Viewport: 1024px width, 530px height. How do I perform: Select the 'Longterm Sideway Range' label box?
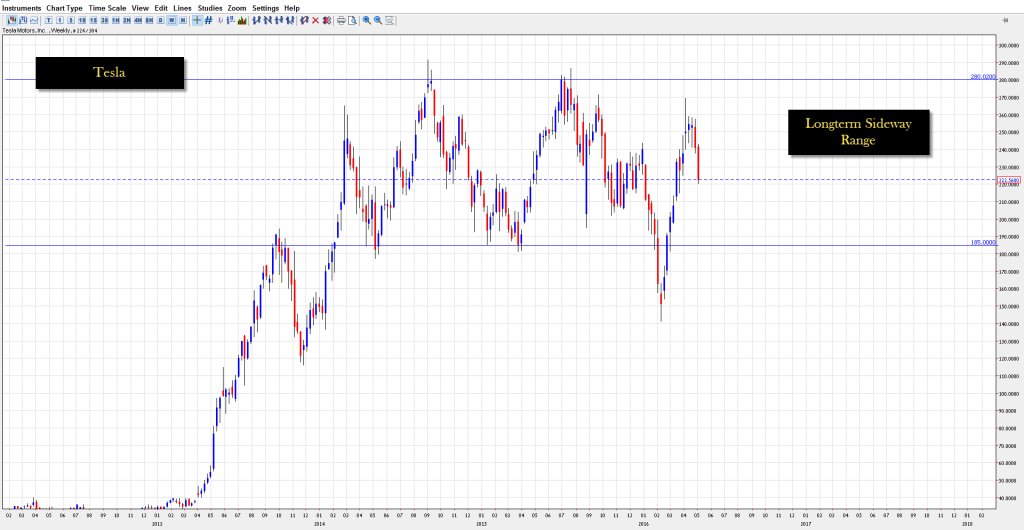(x=858, y=132)
